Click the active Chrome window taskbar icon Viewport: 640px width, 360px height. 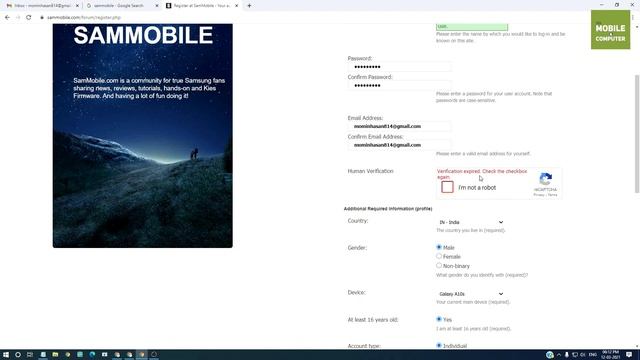pos(142,355)
